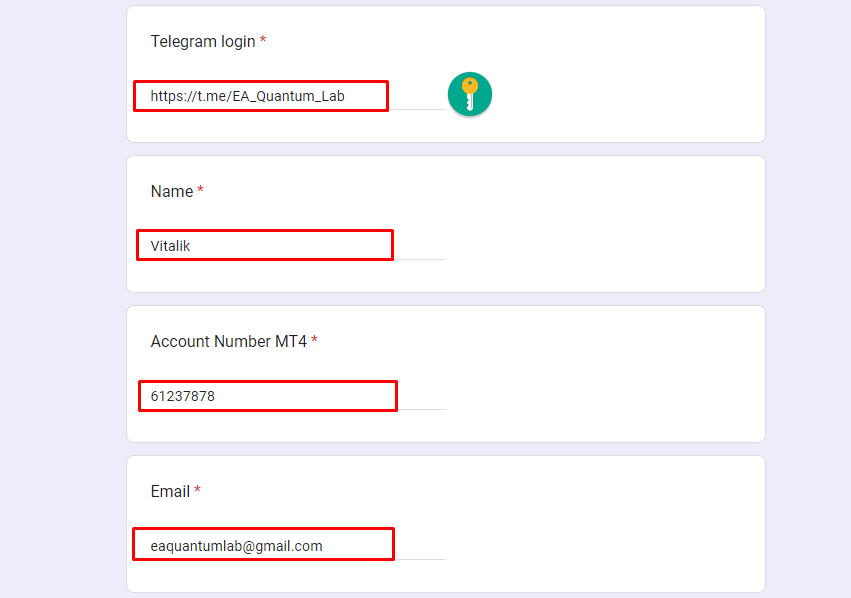
Task: Click the asterisk after Account Number MT4
Action: [x=314, y=341]
